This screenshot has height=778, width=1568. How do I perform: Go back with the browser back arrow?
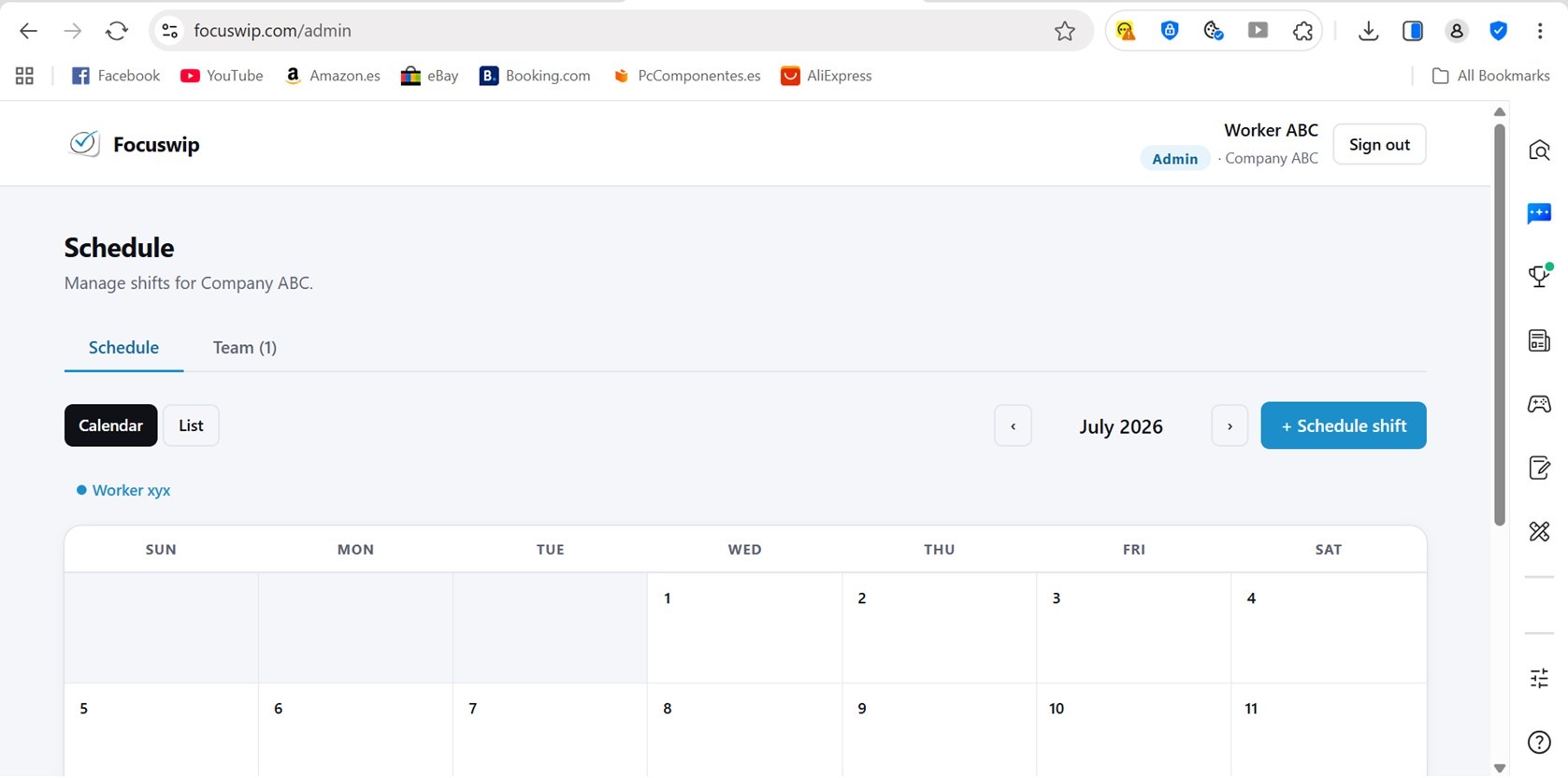pos(28,31)
